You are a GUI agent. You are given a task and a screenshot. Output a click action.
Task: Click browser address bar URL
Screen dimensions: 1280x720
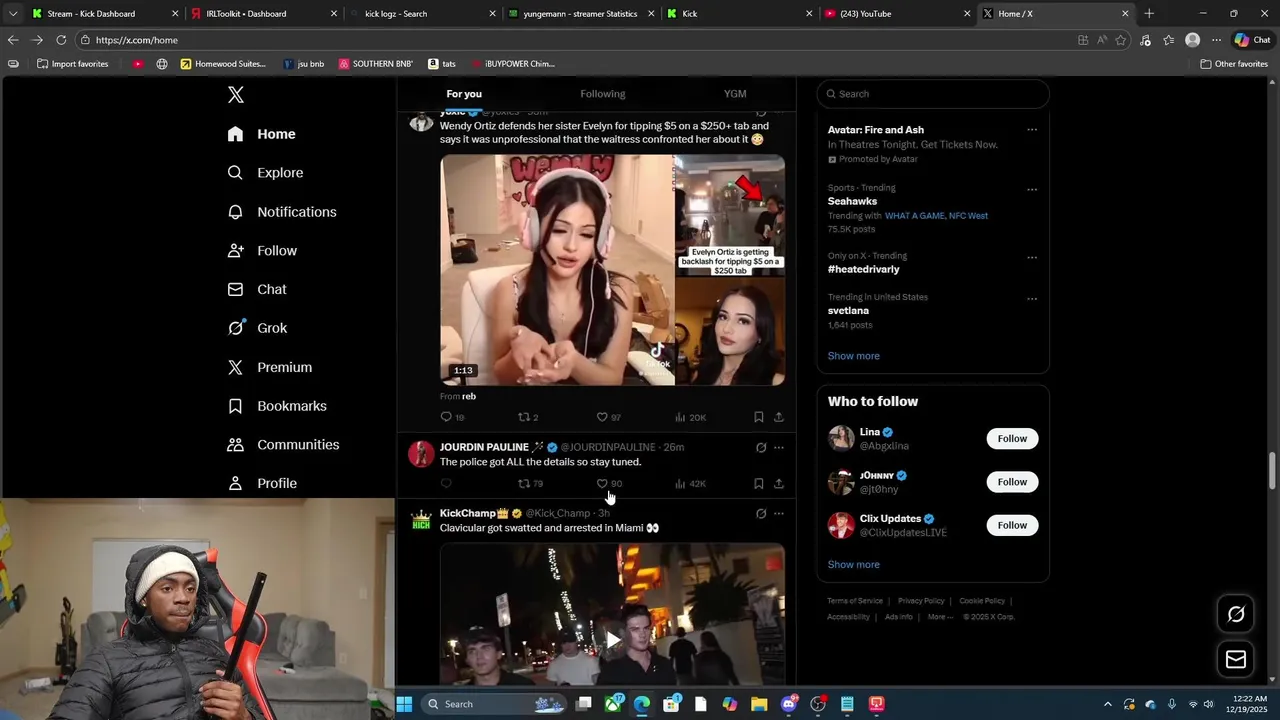coord(137,40)
